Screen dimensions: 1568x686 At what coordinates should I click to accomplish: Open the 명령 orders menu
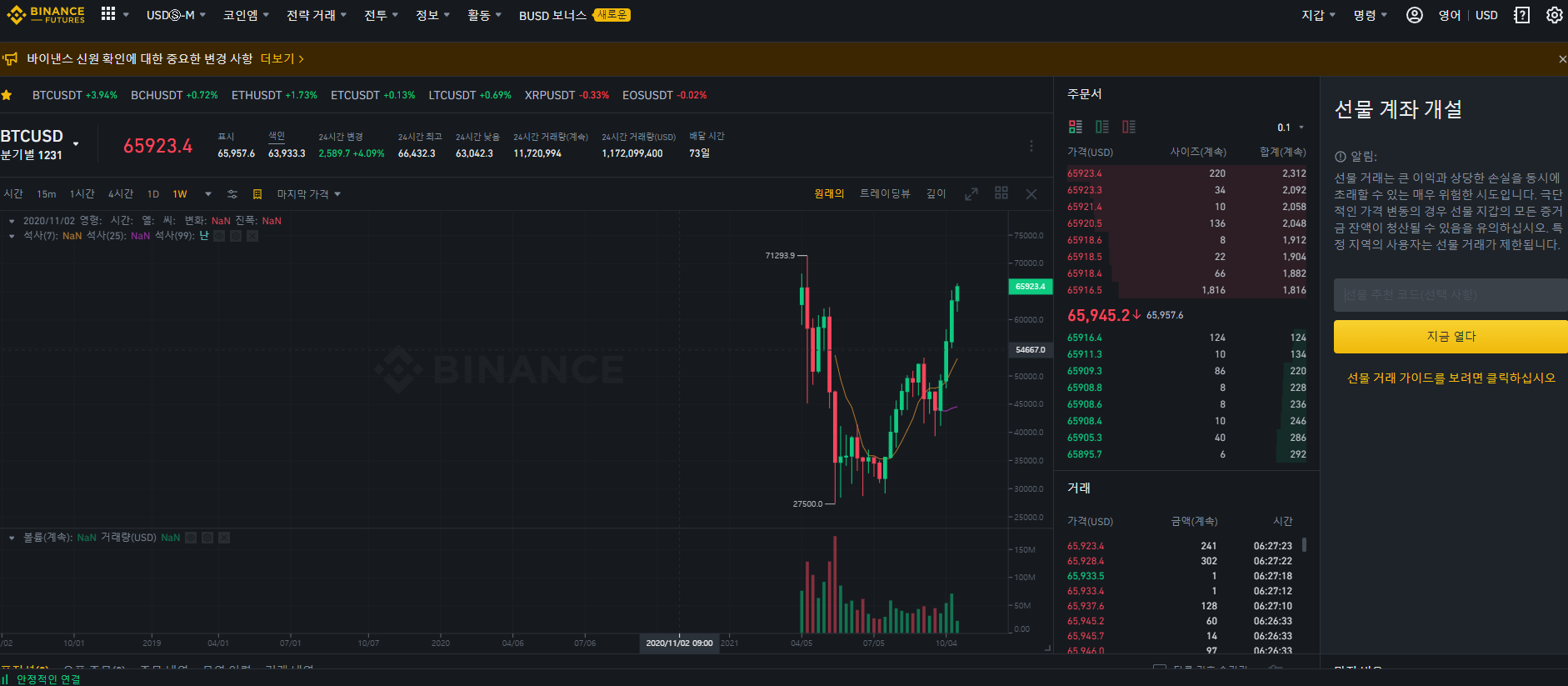pyautogui.click(x=1370, y=15)
